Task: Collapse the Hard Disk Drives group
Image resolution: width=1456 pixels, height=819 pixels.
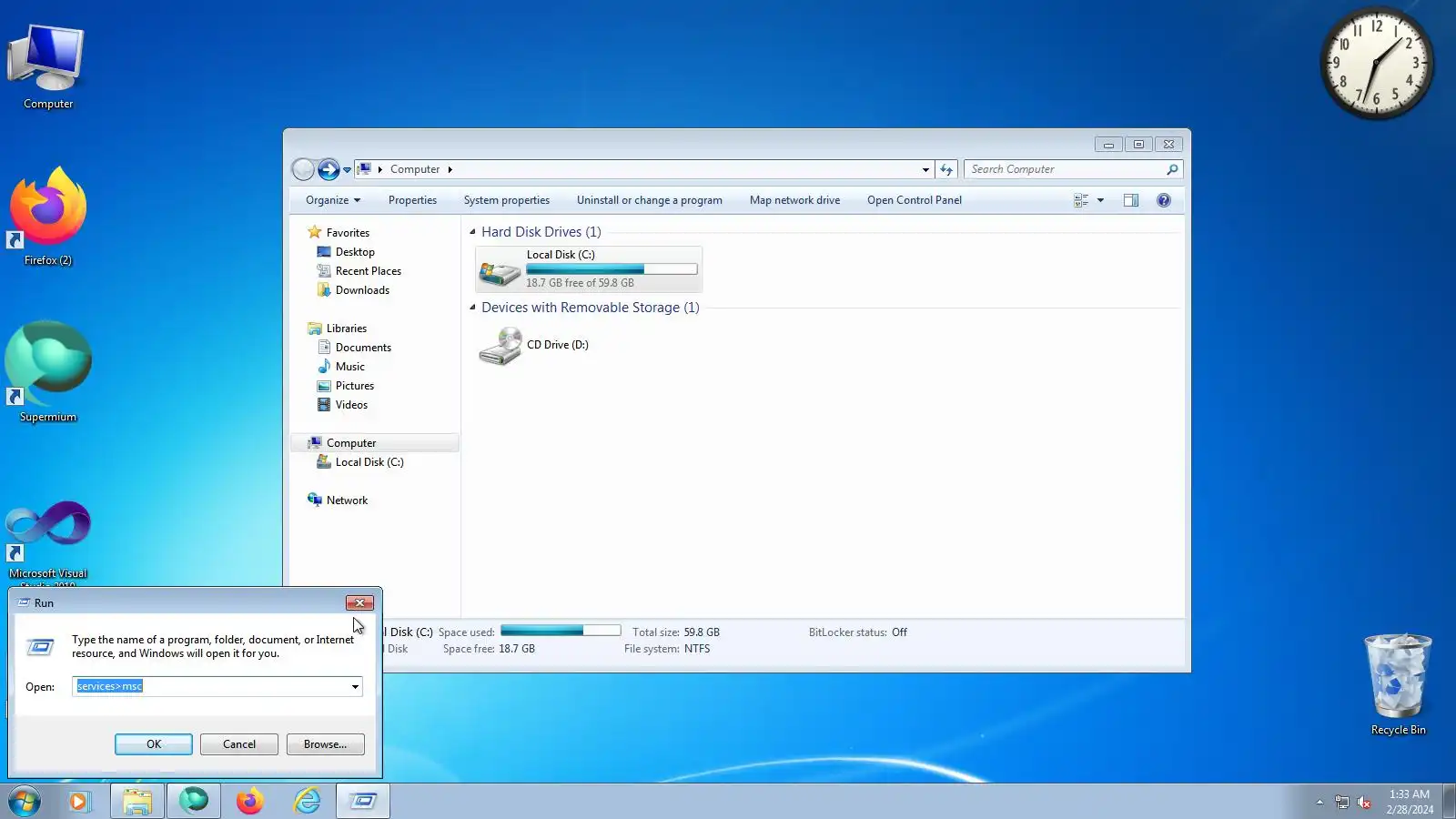Action: point(472,232)
